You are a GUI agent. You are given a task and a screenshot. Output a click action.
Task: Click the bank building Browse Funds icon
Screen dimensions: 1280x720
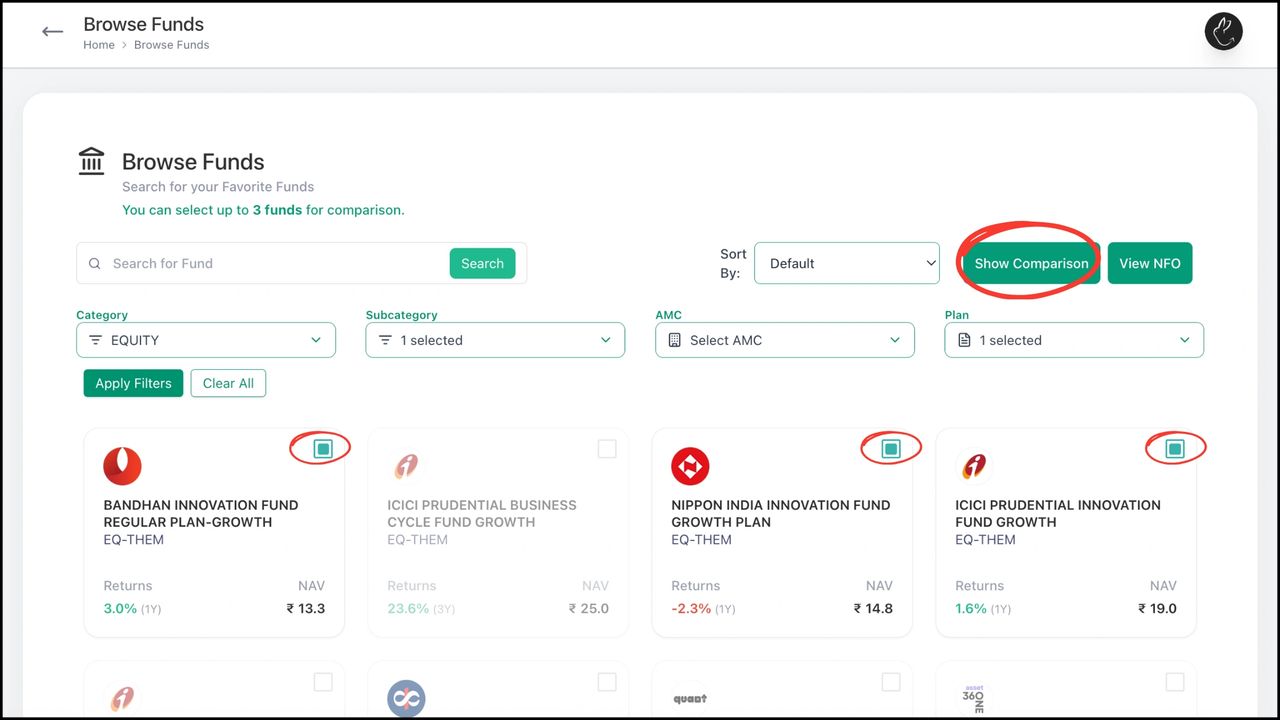click(91, 161)
